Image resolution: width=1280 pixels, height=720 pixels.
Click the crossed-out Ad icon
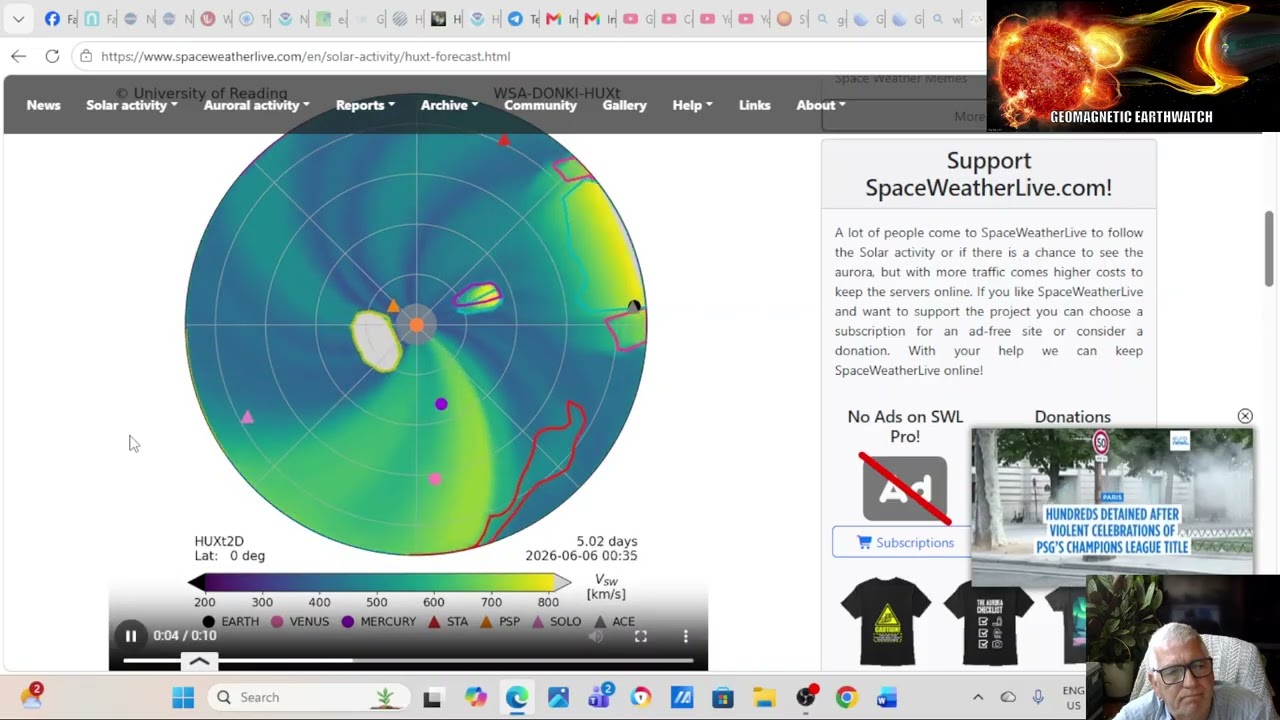tap(905, 488)
